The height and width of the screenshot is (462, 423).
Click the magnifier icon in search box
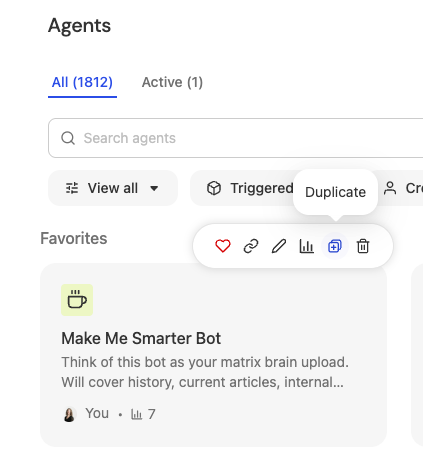pos(68,138)
